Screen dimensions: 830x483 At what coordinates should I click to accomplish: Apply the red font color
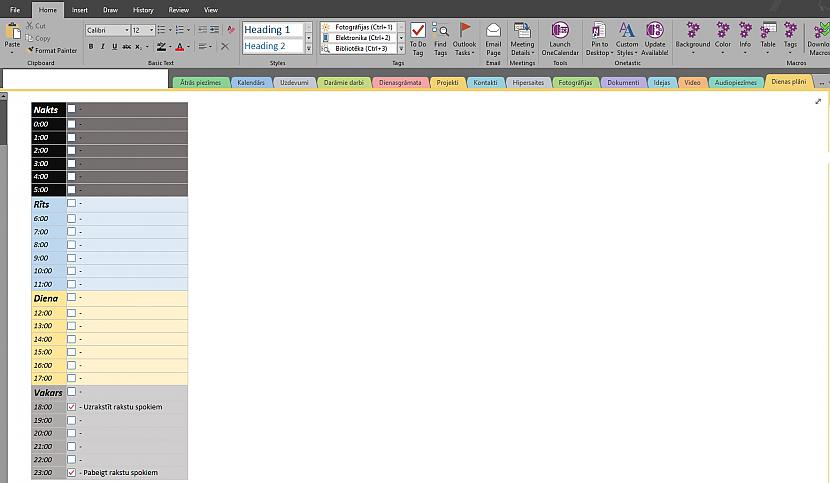[x=180, y=47]
